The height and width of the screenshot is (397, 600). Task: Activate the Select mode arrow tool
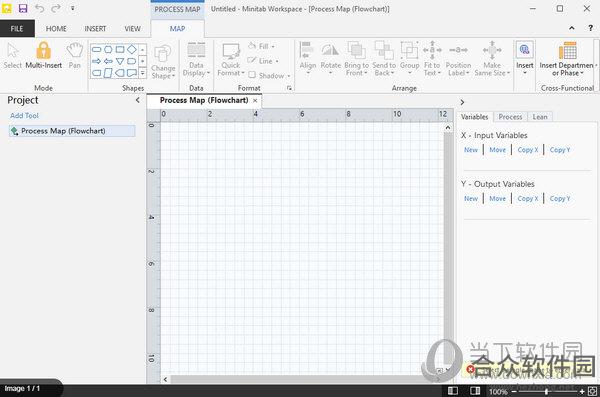click(x=13, y=56)
